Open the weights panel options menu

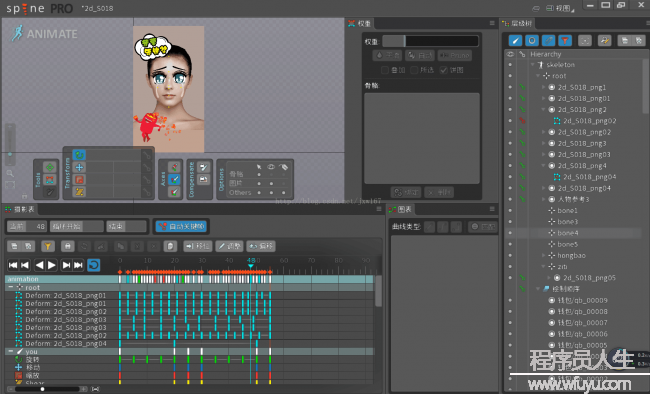(x=492, y=23)
